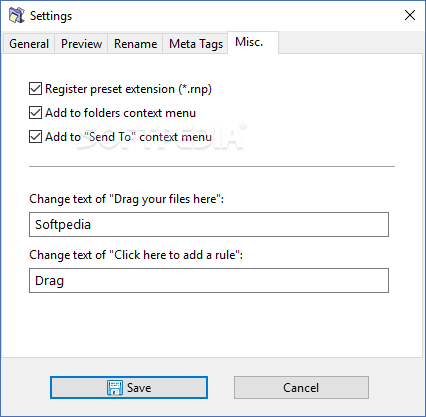This screenshot has height=417, width=426.
Task: Save the settings
Action: point(129,388)
